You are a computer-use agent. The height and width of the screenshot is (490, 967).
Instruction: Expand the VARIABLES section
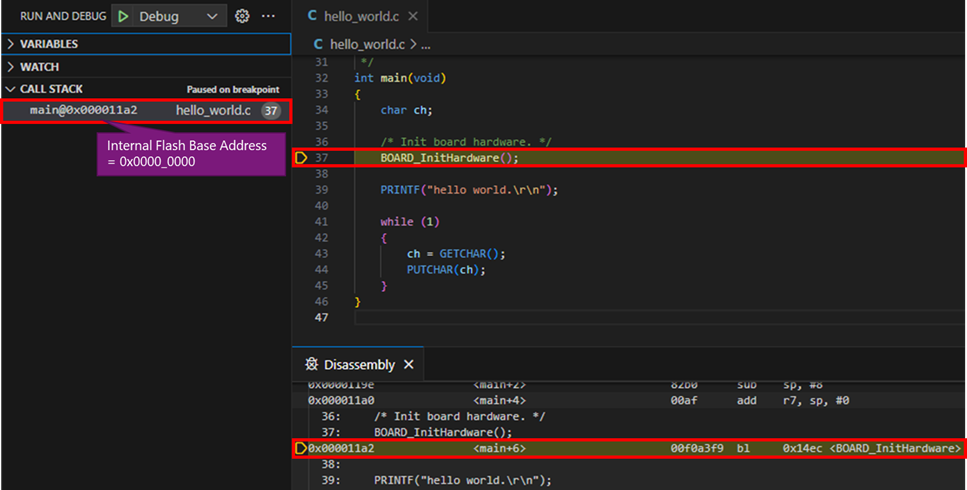pyautogui.click(x=11, y=44)
